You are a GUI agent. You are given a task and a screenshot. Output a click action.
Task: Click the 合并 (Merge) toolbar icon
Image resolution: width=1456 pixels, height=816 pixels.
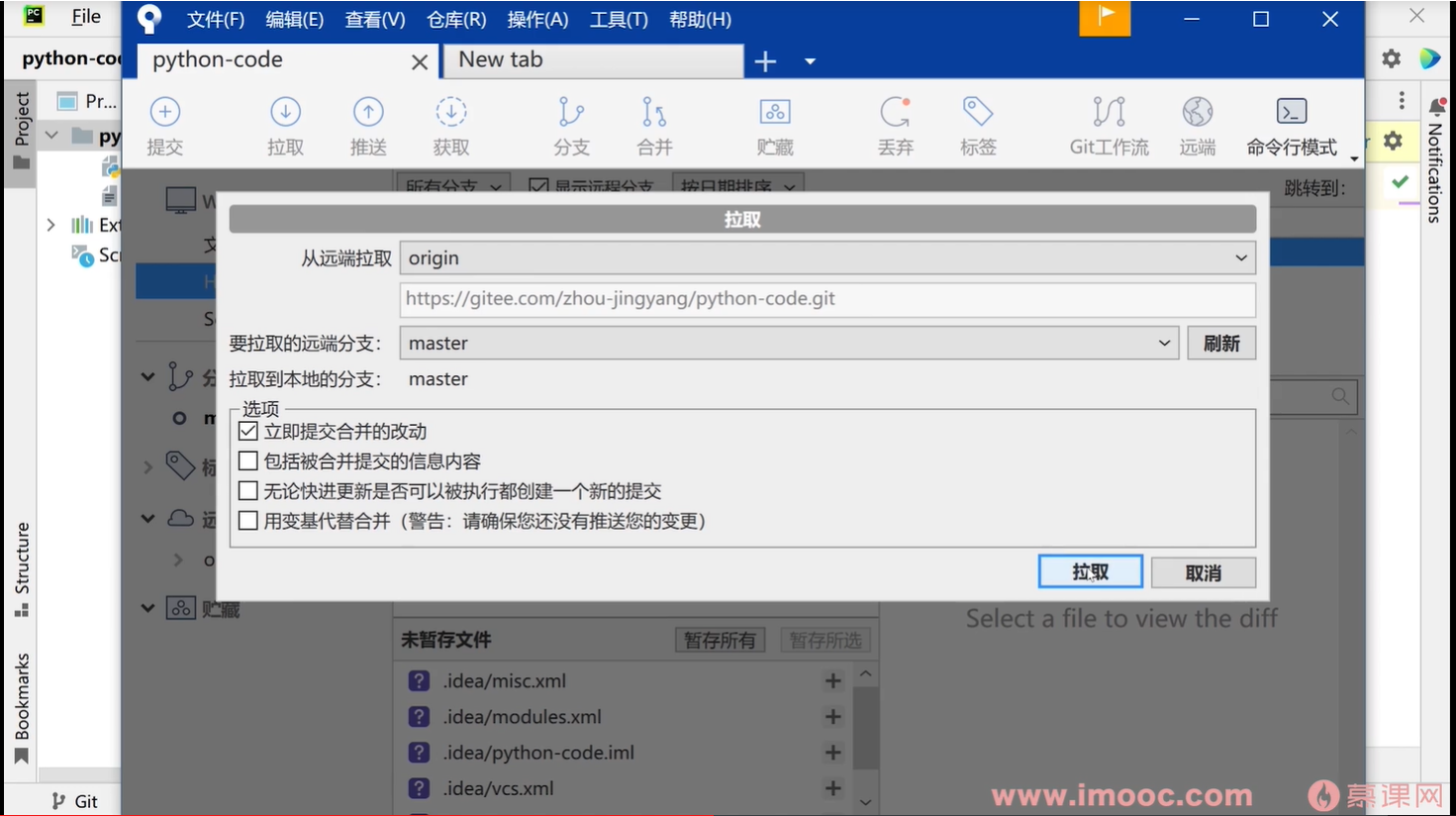tap(653, 125)
